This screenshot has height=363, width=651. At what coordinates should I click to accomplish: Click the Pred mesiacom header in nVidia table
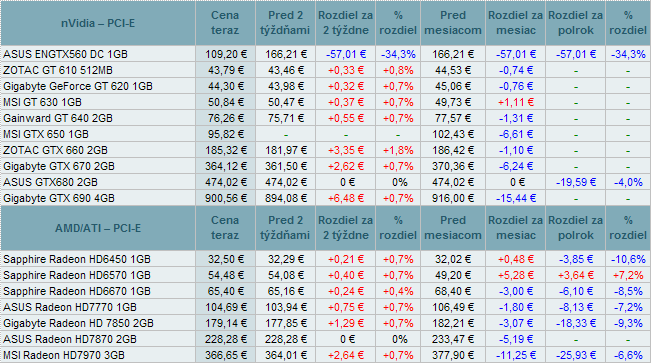tap(453, 23)
